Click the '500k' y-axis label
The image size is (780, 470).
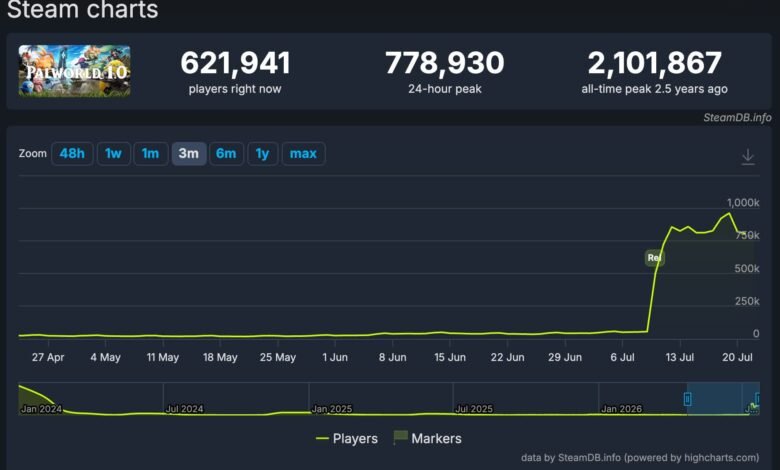(x=747, y=269)
